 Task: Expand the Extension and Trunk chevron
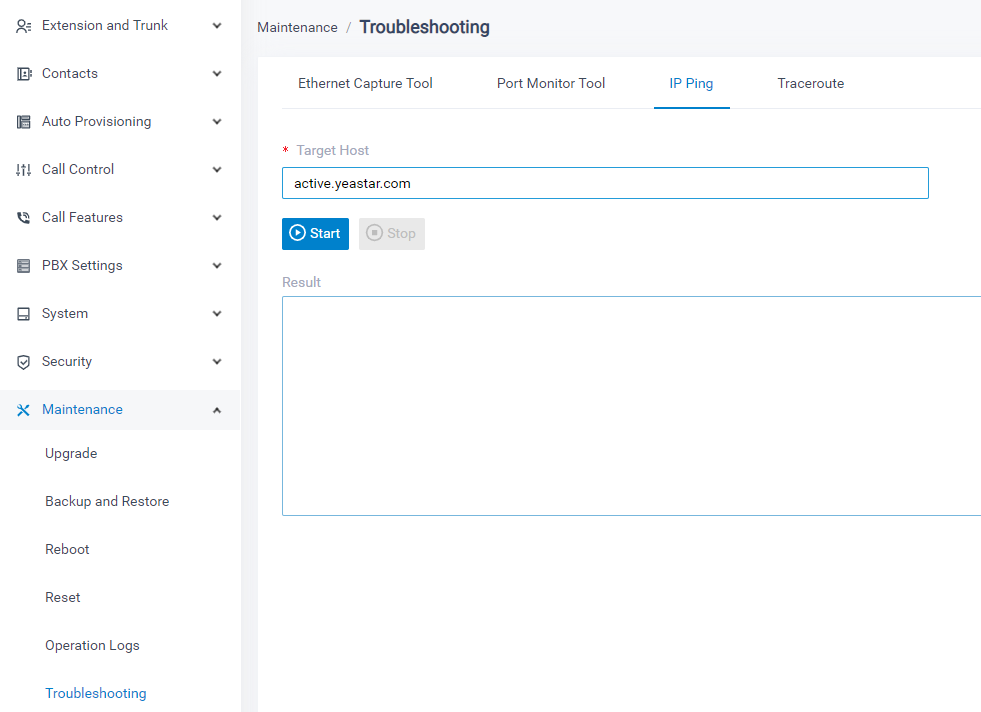[217, 26]
